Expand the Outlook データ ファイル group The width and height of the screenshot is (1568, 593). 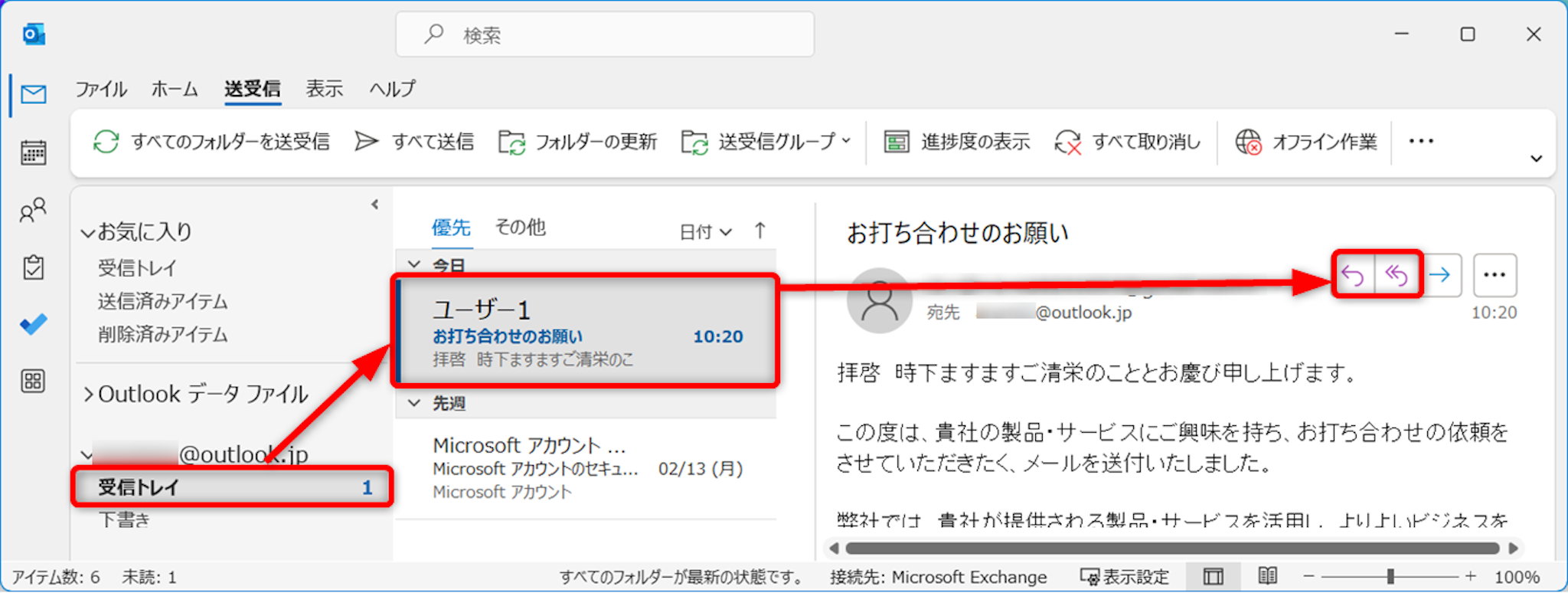tap(89, 395)
